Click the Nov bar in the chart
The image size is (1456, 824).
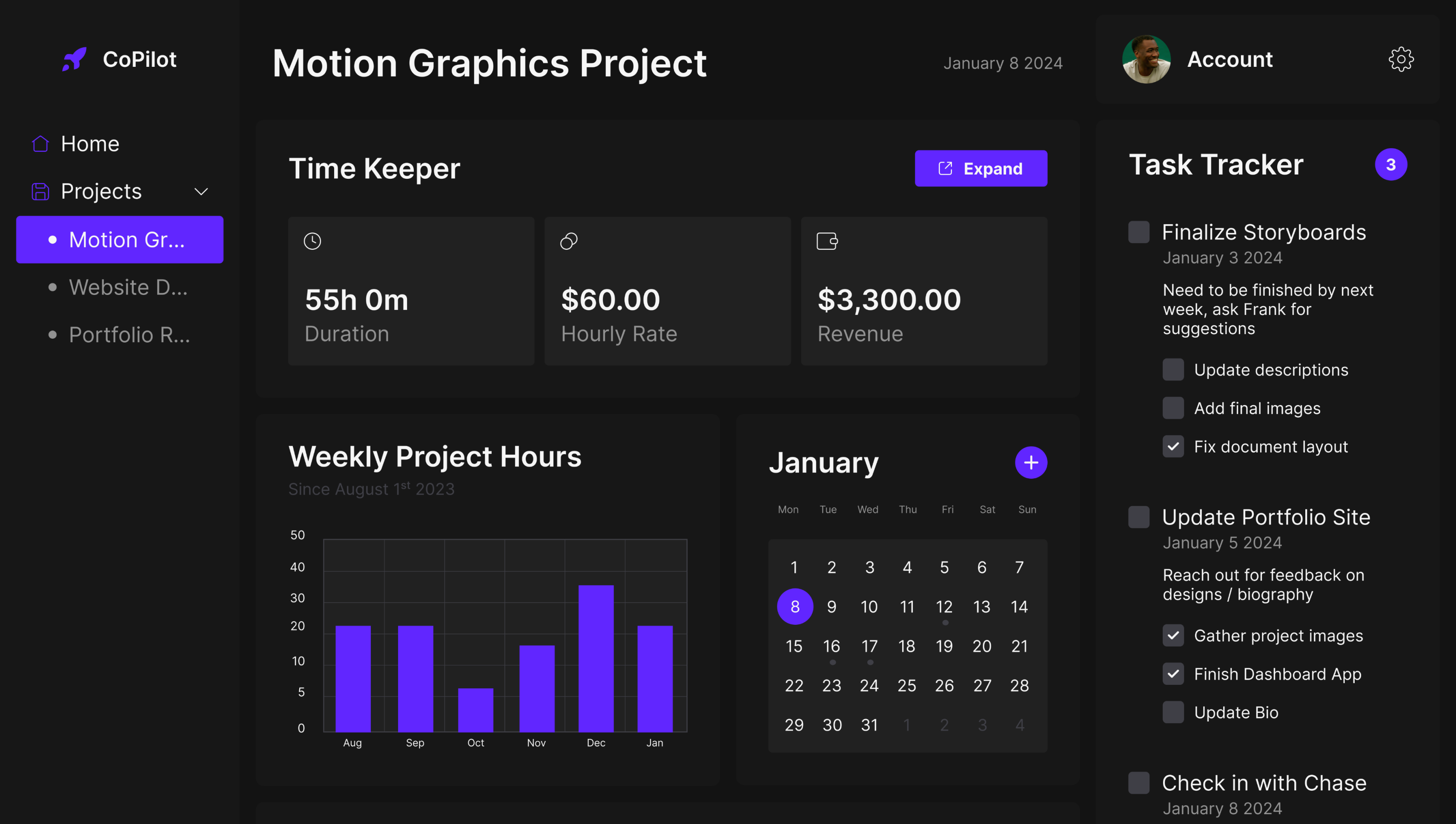point(537,689)
